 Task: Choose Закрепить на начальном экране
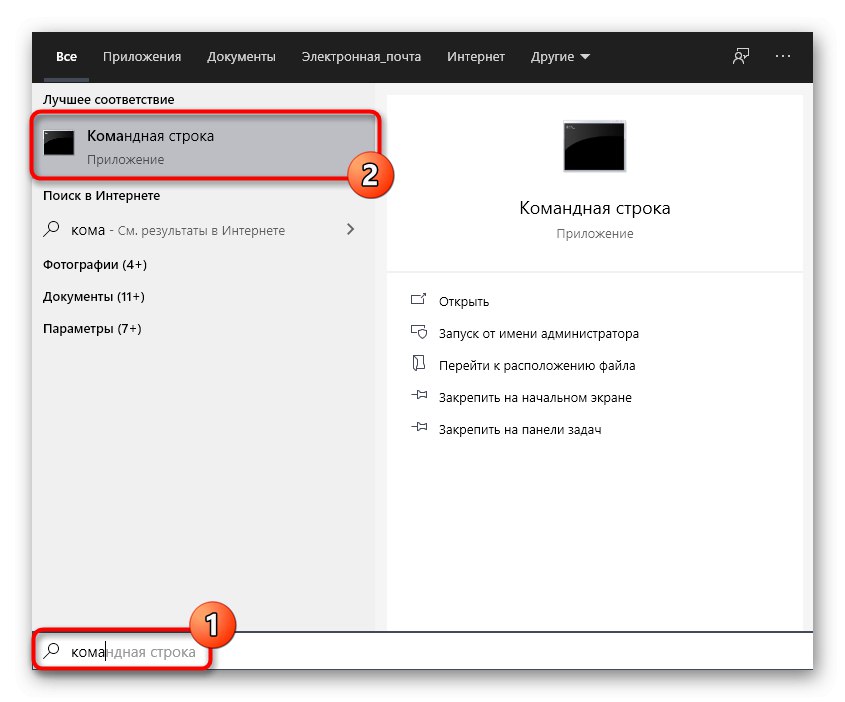click(535, 398)
